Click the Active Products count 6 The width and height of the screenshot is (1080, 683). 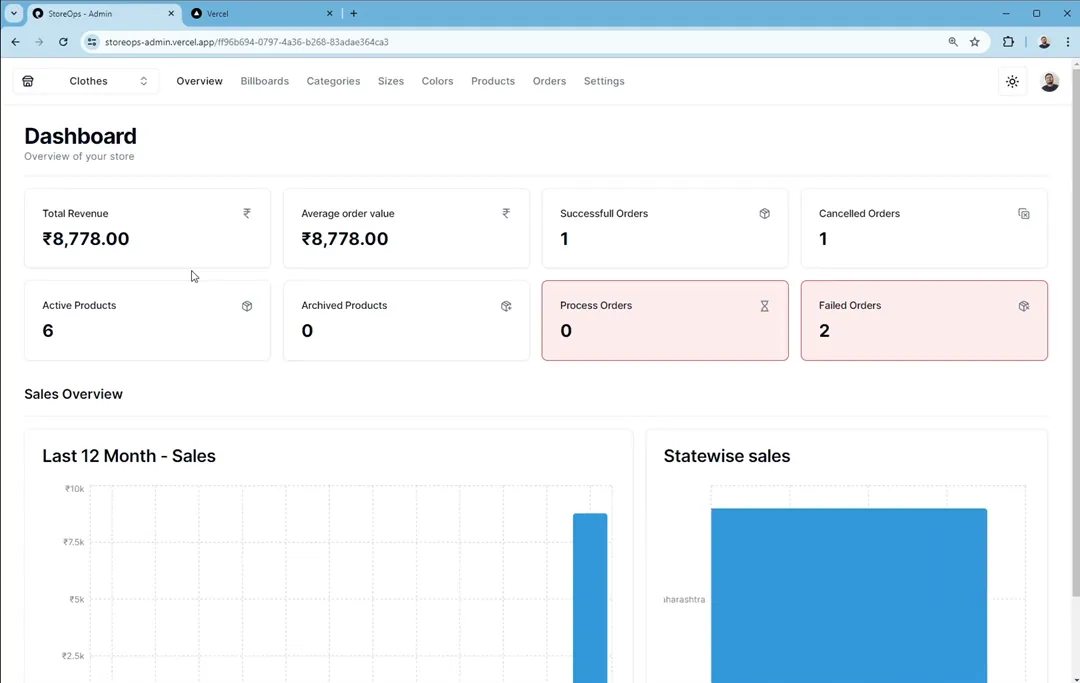(48, 331)
